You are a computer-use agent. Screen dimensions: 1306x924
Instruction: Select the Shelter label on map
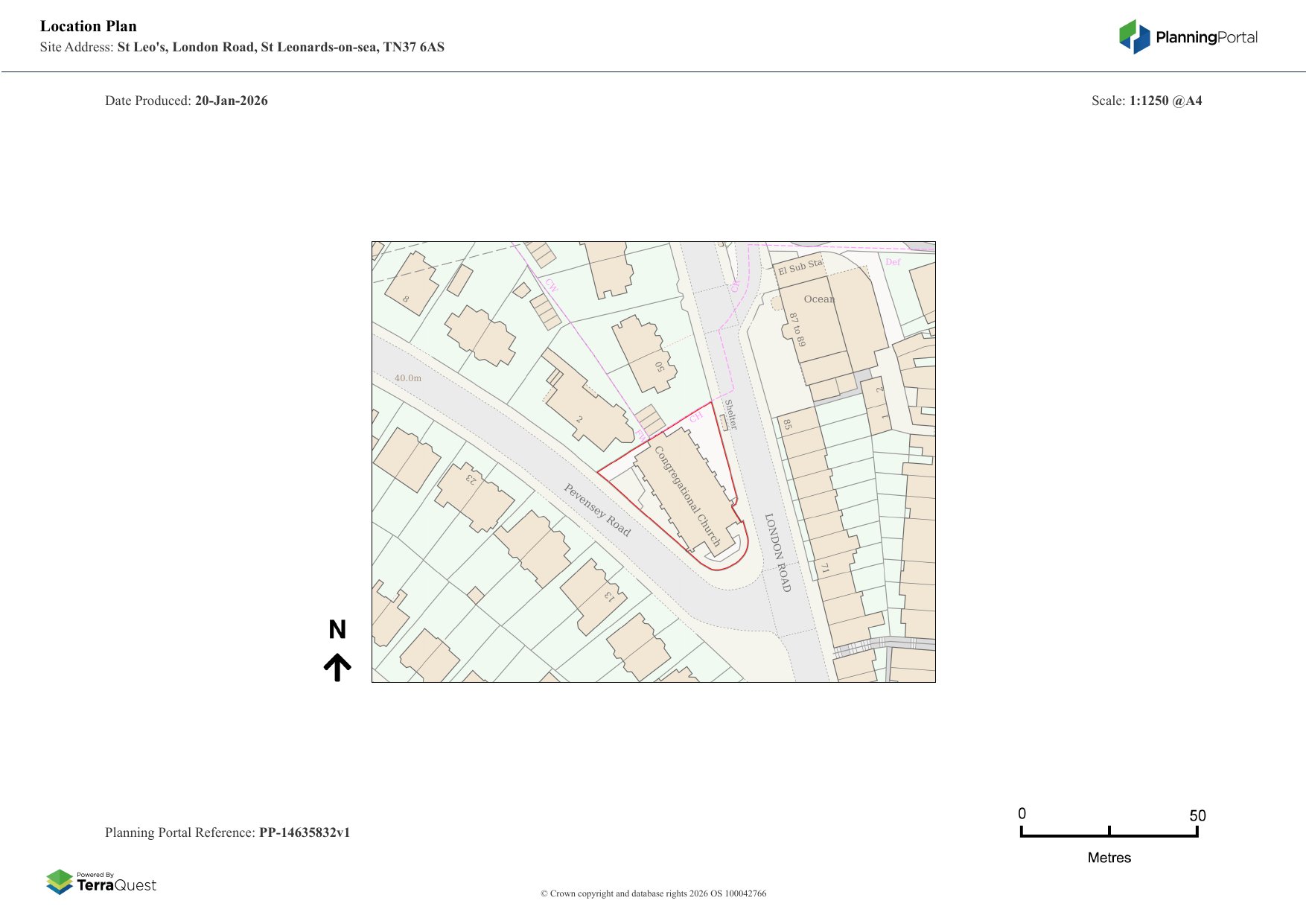[x=730, y=414]
